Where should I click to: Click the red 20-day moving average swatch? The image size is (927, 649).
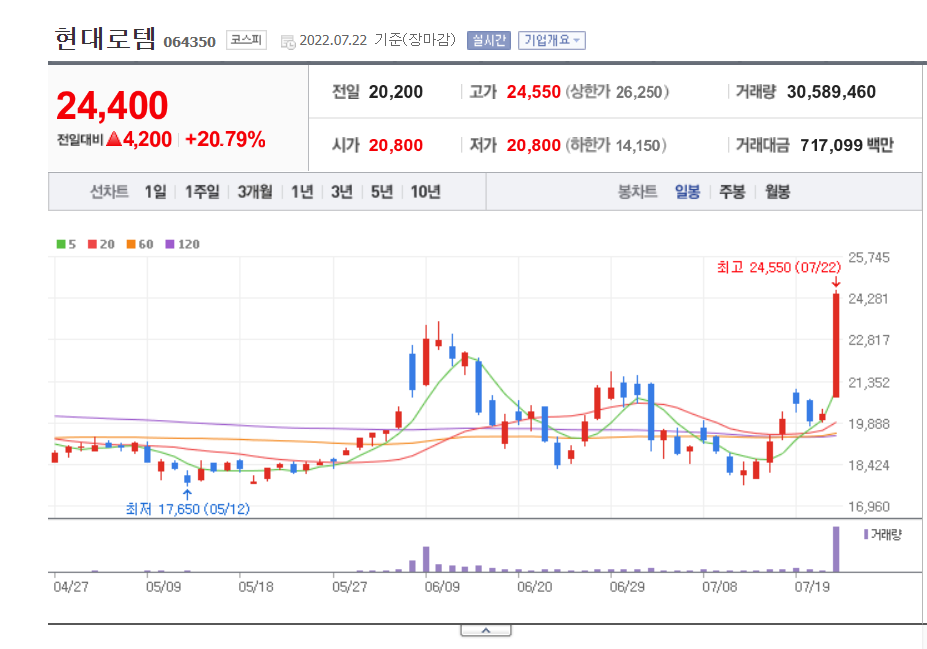coord(92,244)
